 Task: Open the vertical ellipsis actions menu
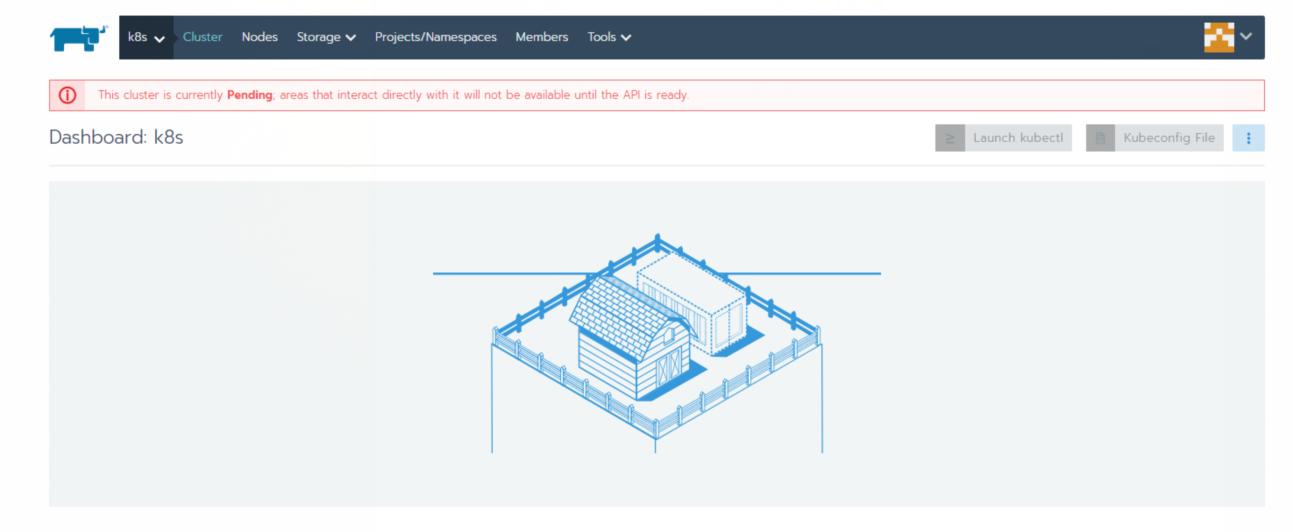point(1248,138)
